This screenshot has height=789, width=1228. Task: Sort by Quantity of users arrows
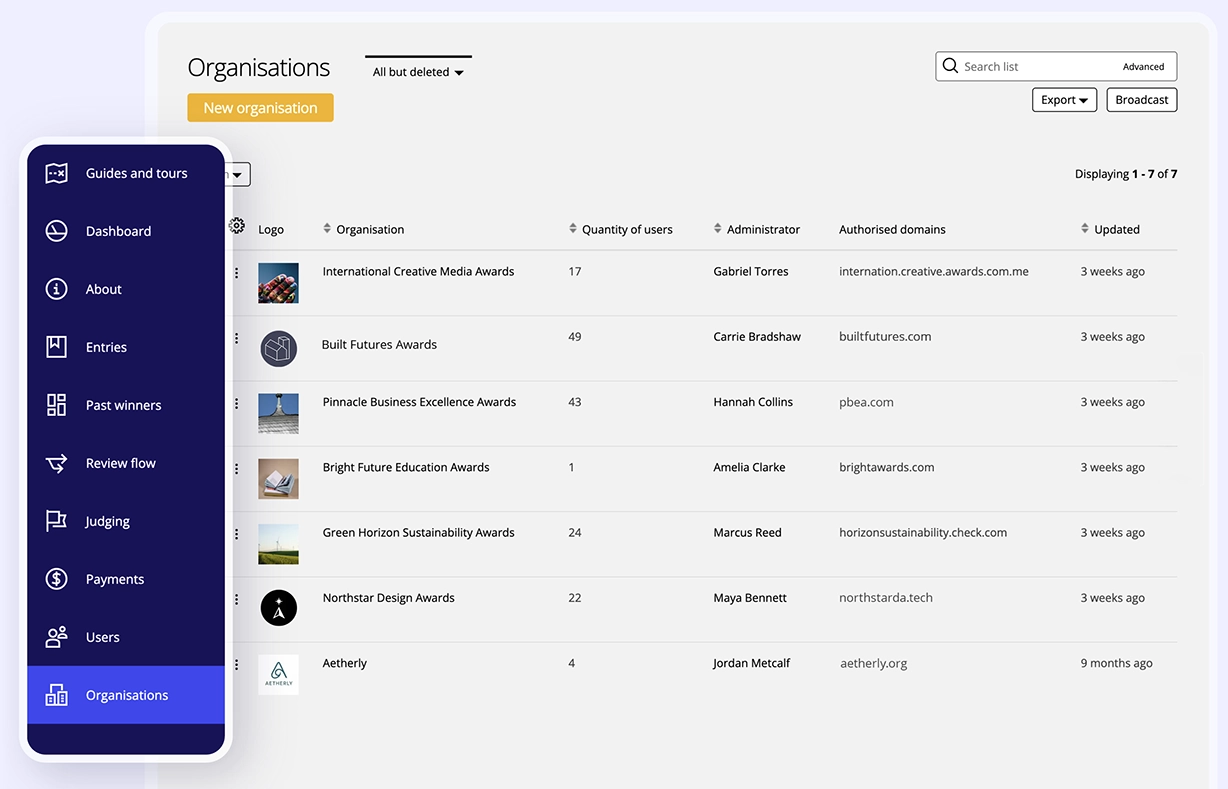tap(573, 229)
